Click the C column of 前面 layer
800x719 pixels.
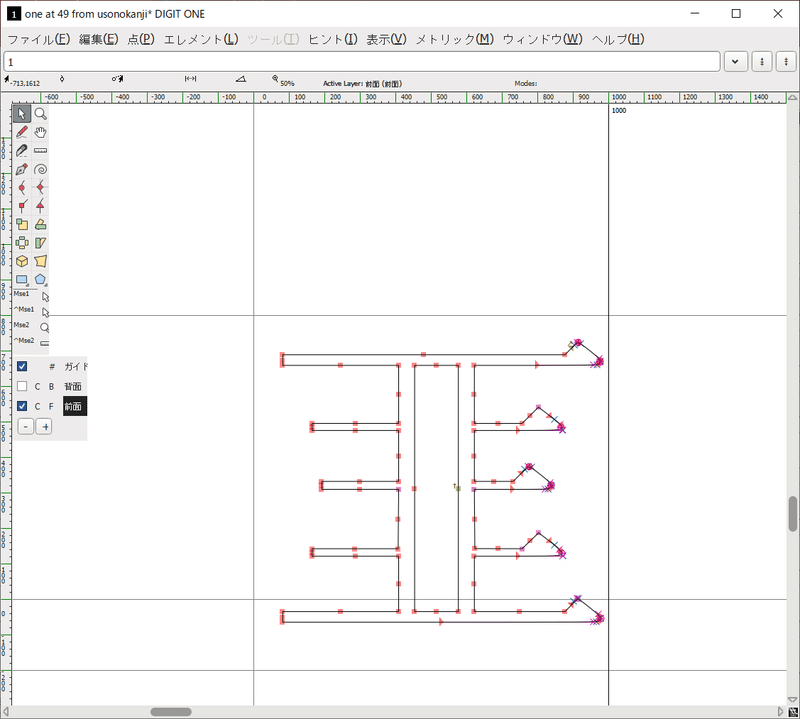click(x=37, y=406)
